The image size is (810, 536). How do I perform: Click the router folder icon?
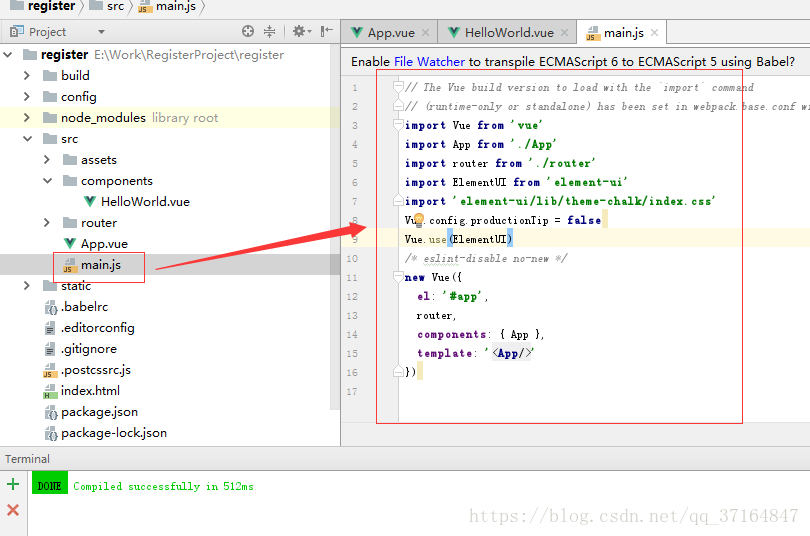pyautogui.click(x=70, y=223)
